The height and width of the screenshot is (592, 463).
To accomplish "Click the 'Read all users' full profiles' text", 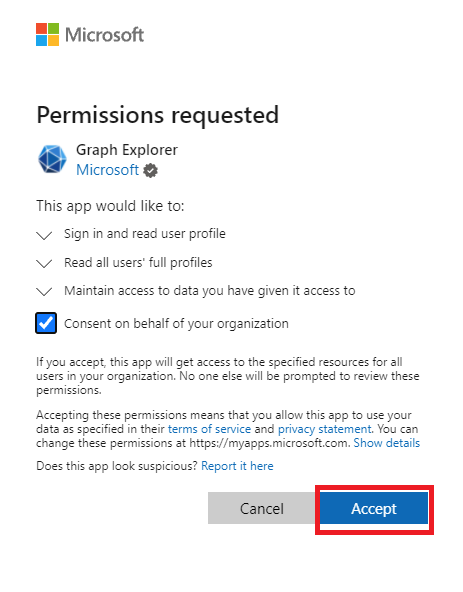I will [x=138, y=262].
